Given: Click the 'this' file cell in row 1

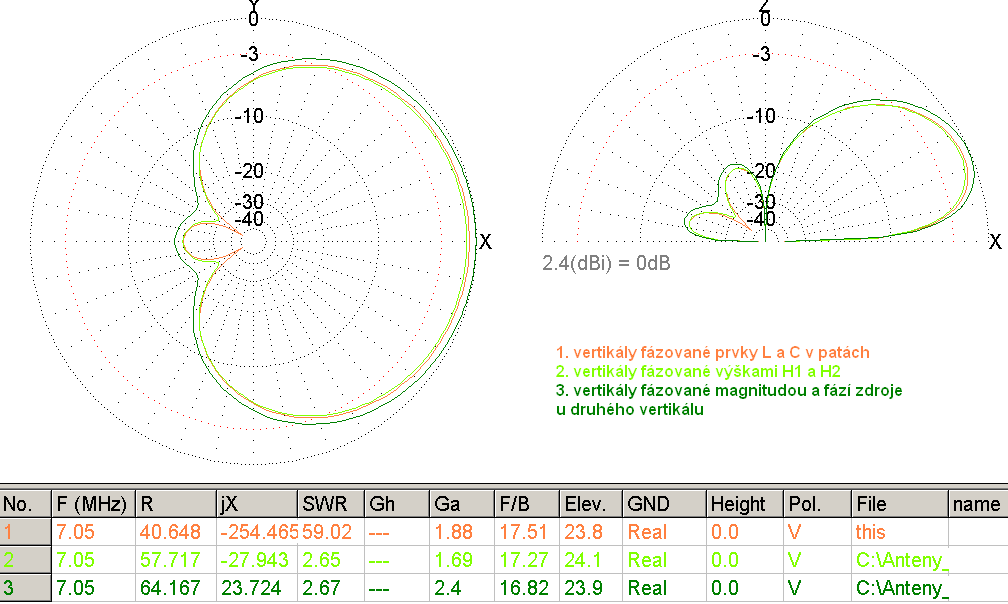Looking at the screenshot, I should (x=870, y=532).
